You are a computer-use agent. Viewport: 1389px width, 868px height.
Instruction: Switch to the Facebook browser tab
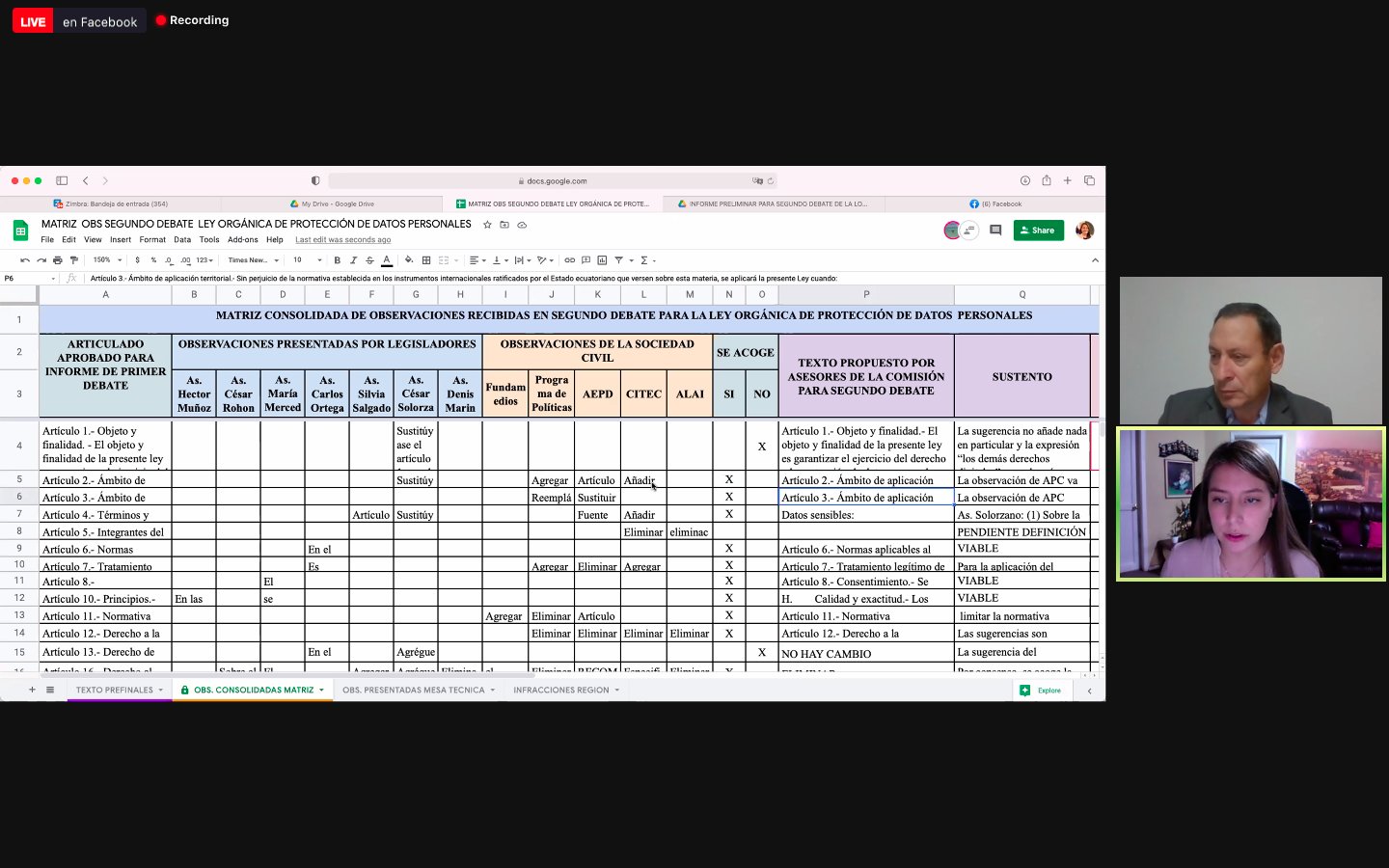995,203
